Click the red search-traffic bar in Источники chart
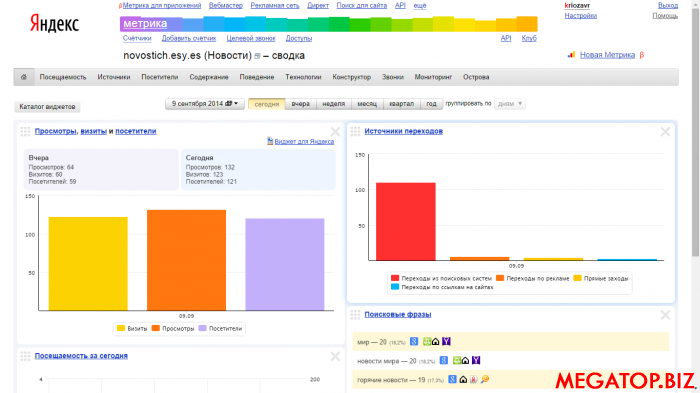700x393 pixels. (x=405, y=222)
